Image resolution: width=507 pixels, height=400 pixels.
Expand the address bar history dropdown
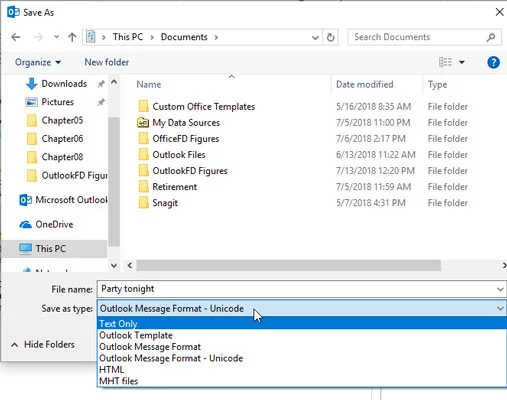[x=315, y=37]
